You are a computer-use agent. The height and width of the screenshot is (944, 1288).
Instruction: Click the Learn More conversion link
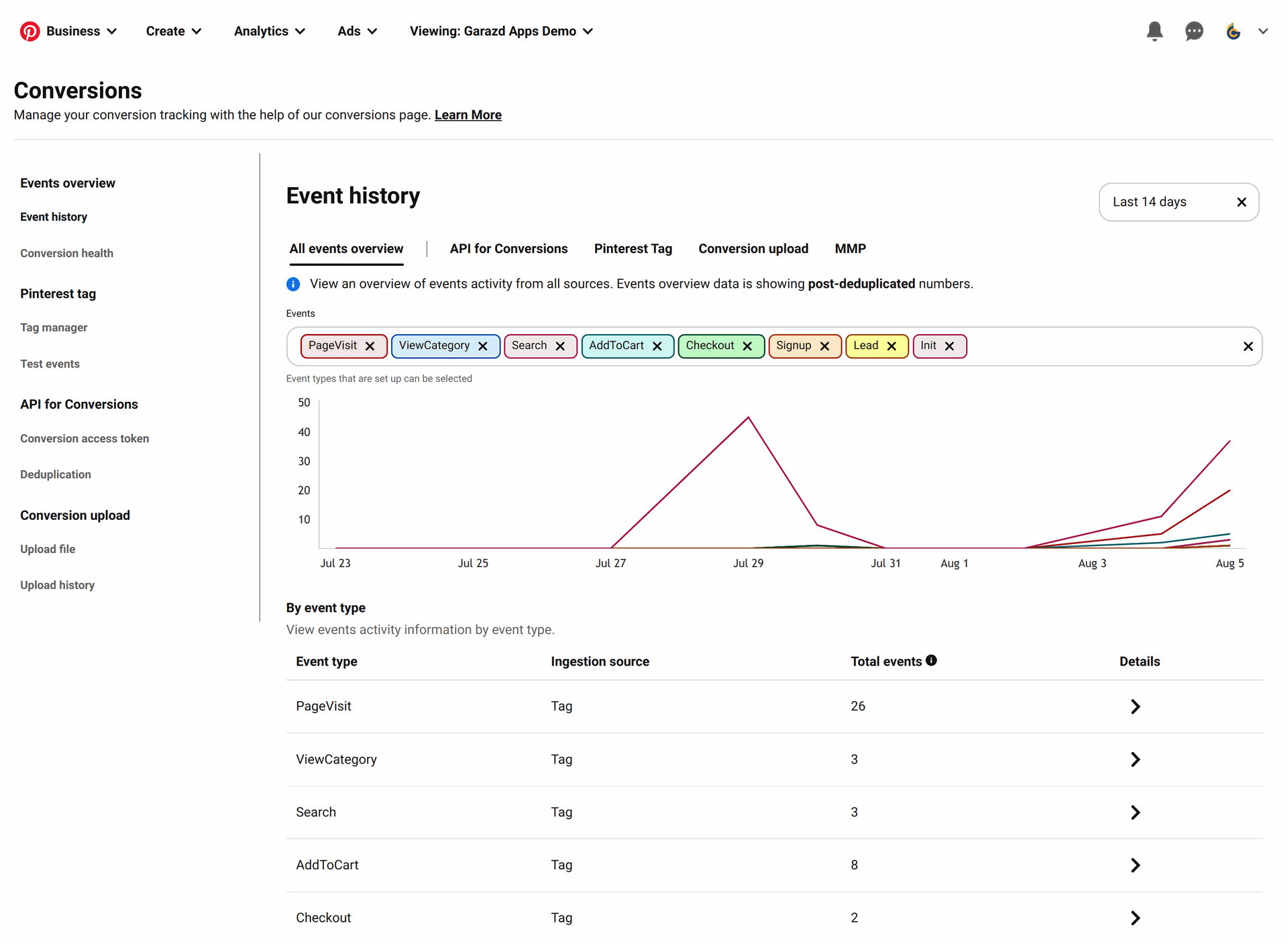coord(468,114)
